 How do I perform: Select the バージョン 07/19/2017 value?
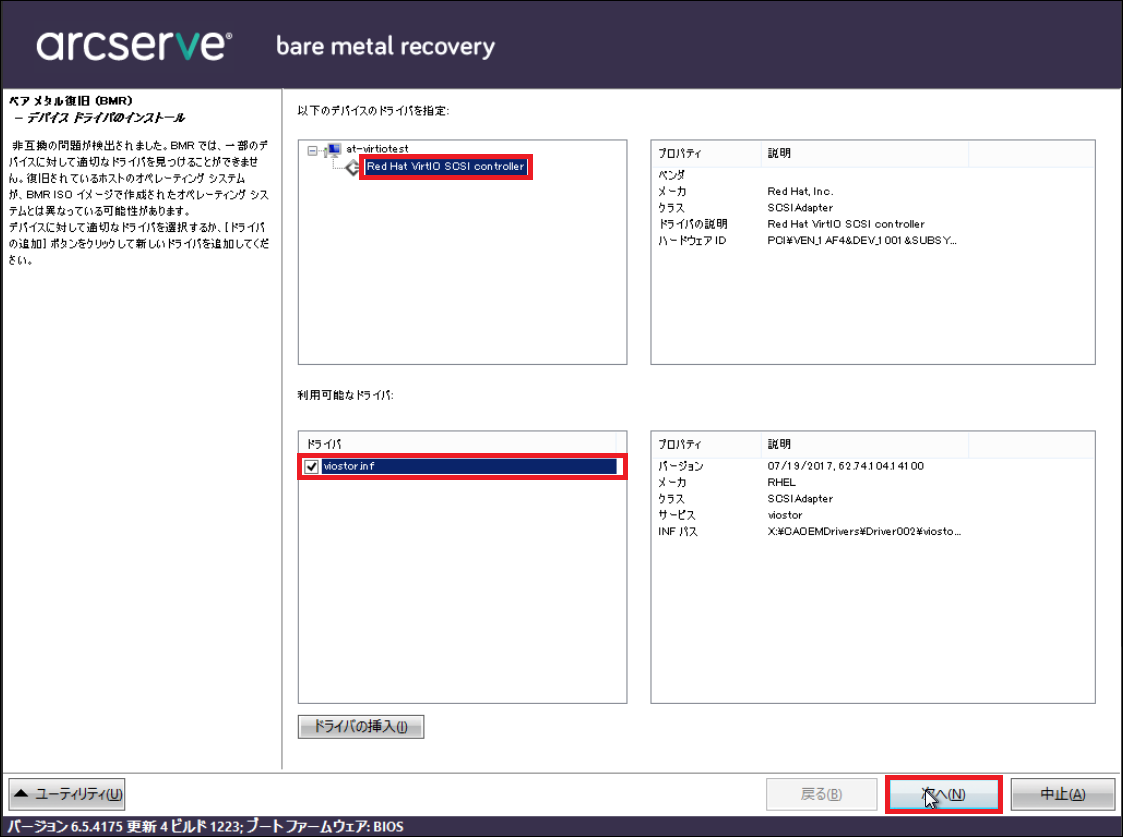pyautogui.click(x=845, y=466)
